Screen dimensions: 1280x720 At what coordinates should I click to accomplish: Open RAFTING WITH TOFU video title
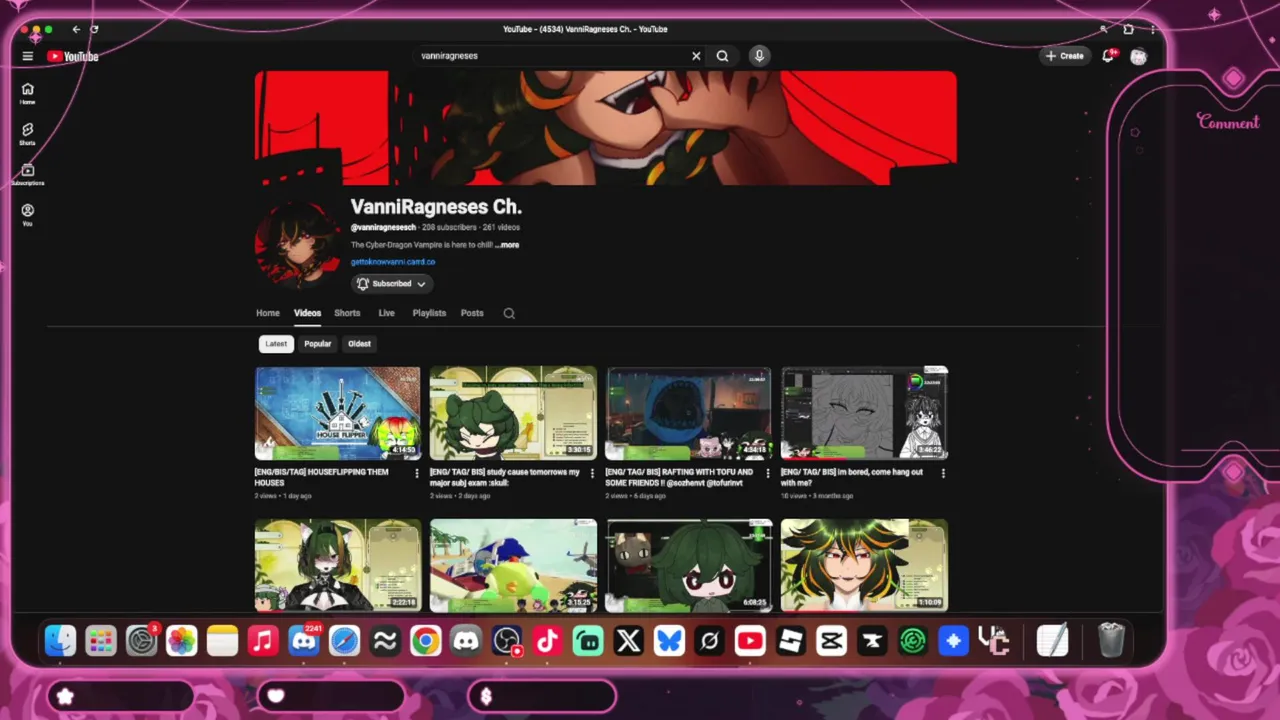coord(679,477)
